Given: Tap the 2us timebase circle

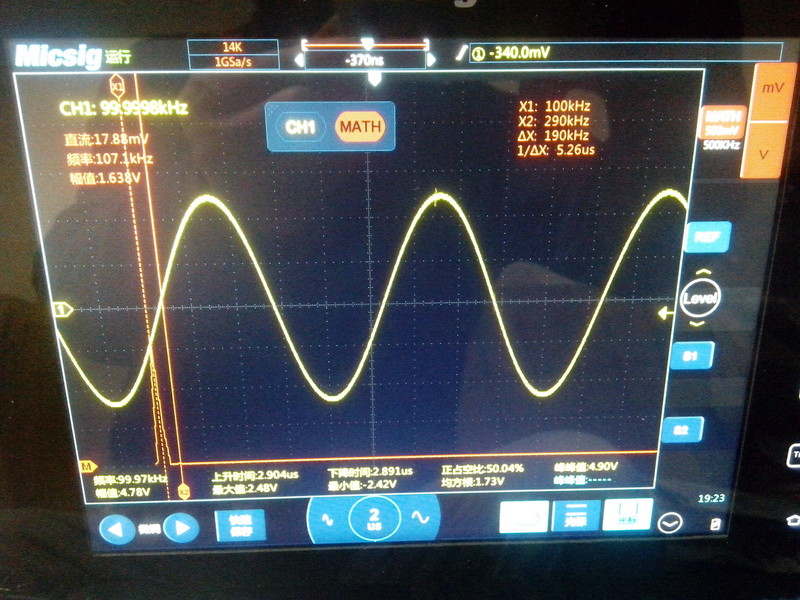Looking at the screenshot, I should point(373,519).
